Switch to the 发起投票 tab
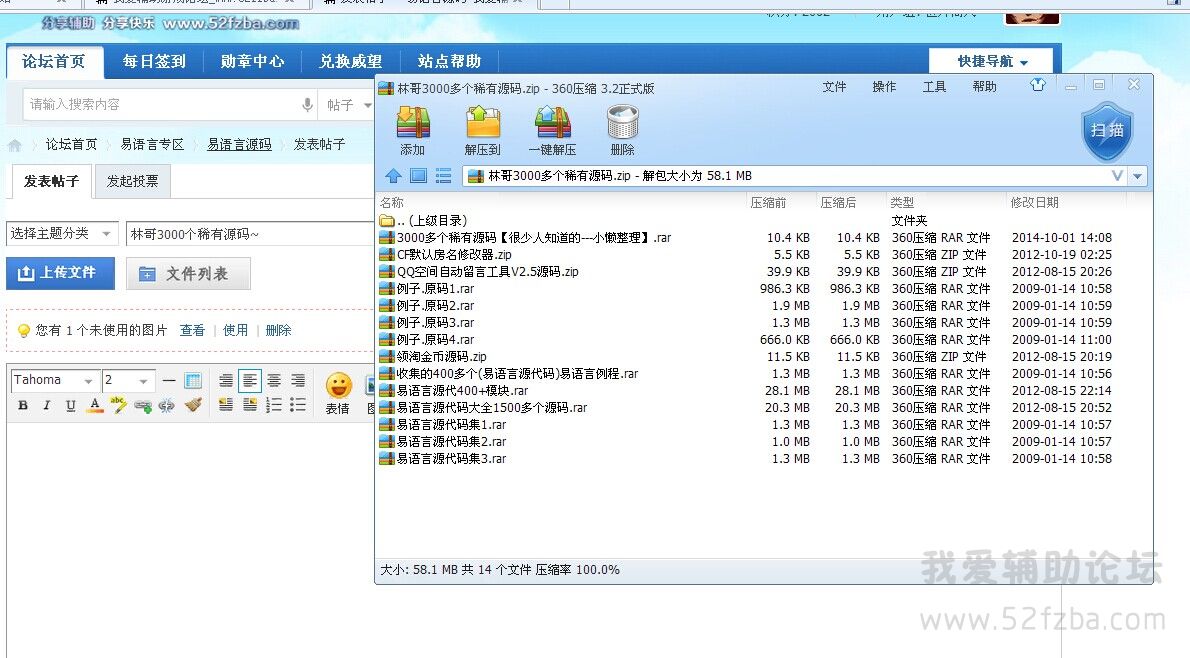This screenshot has width=1190, height=658. point(132,181)
